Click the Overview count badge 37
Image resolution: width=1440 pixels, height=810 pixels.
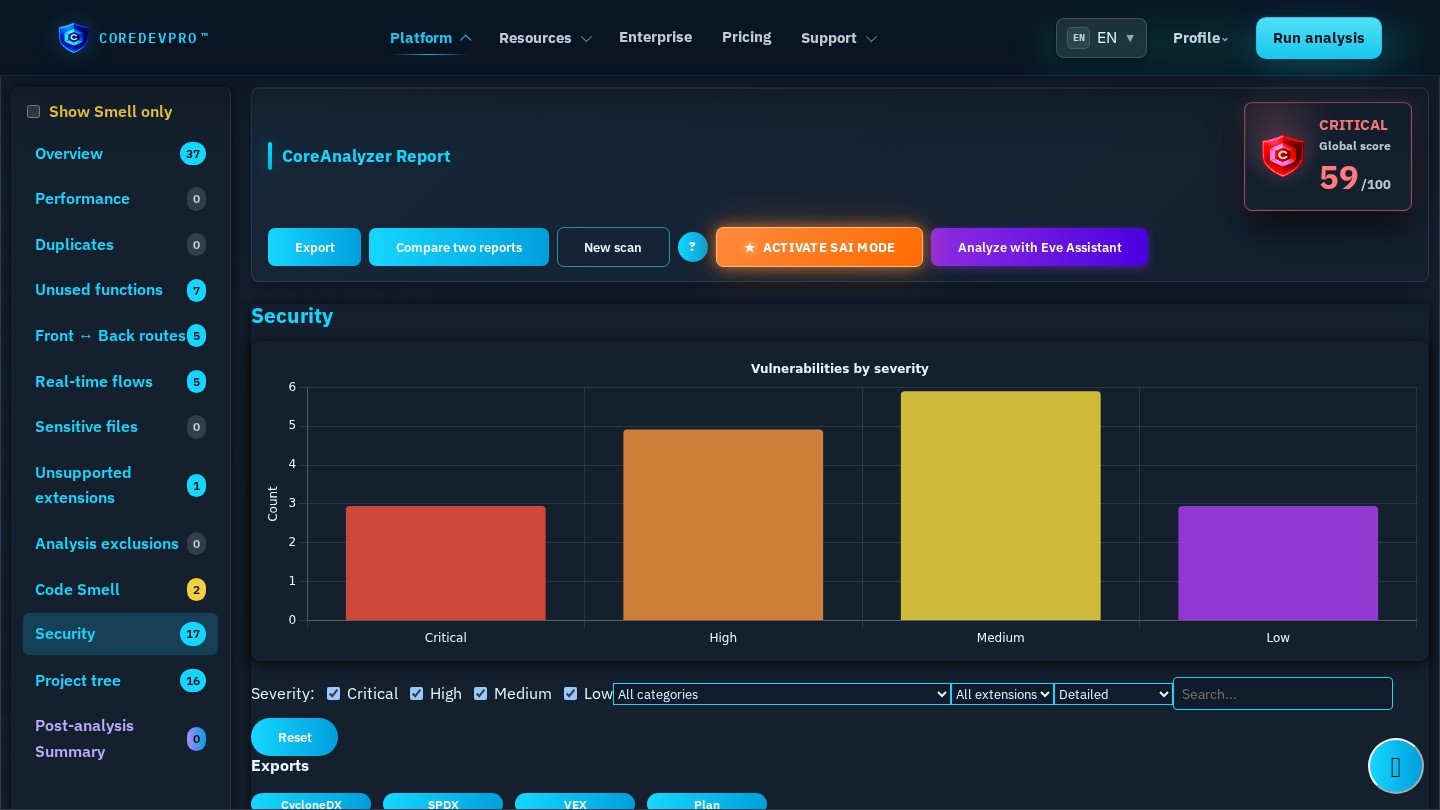coord(193,154)
